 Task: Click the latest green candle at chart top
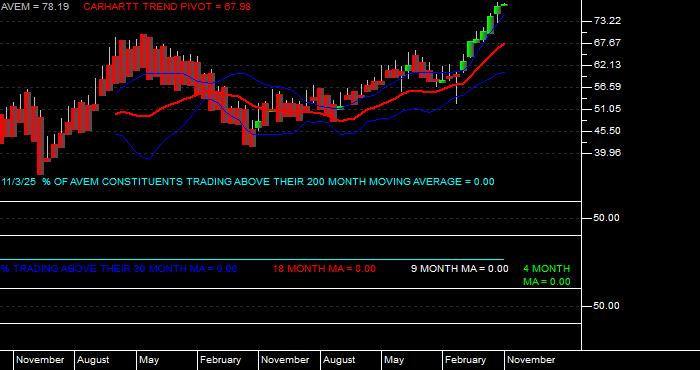click(x=504, y=4)
